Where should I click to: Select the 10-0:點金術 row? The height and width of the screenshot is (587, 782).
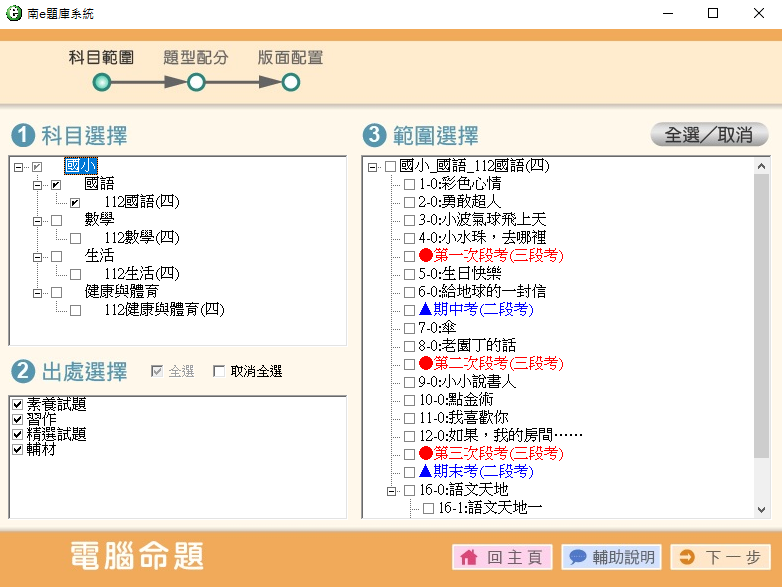coord(456,399)
